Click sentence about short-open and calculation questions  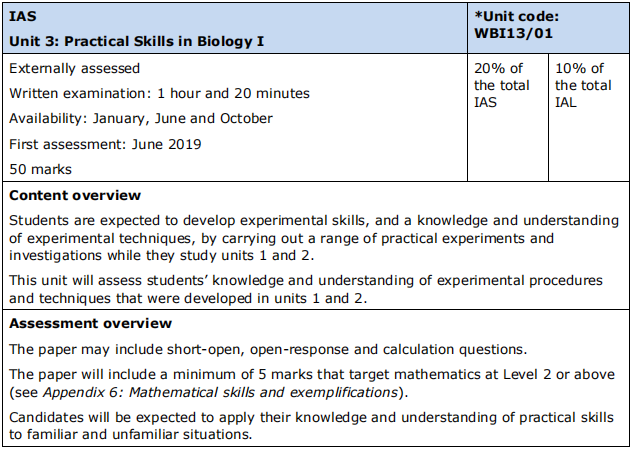click(x=268, y=349)
